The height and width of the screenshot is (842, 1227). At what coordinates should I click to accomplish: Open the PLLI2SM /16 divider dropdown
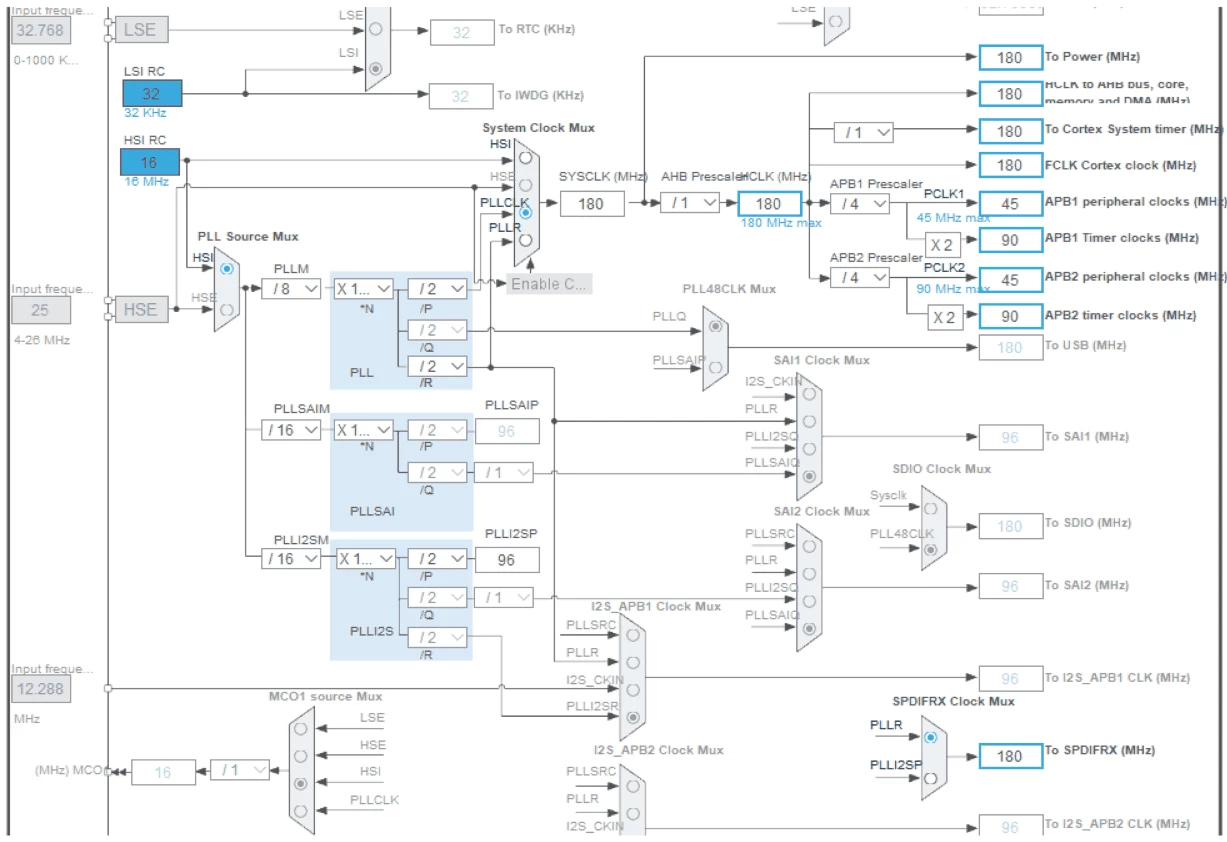(x=291, y=558)
